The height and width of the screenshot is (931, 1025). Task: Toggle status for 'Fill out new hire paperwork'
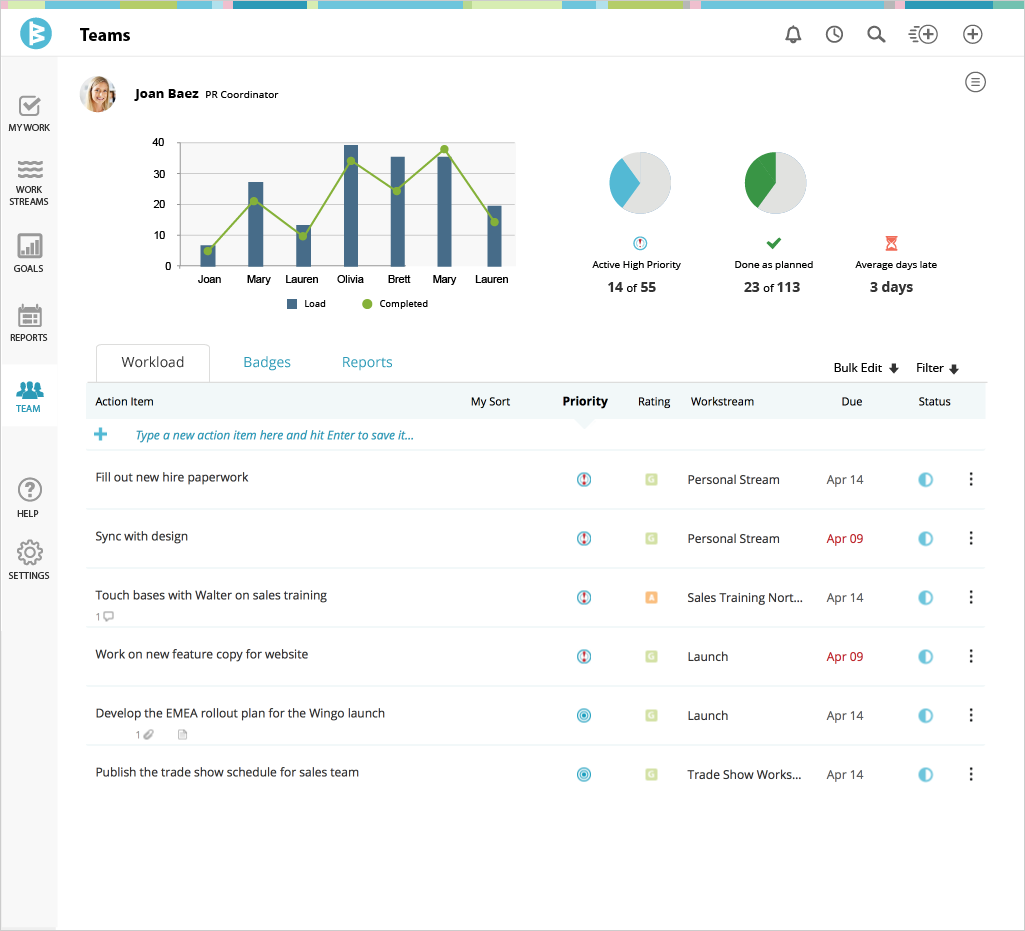click(x=925, y=479)
